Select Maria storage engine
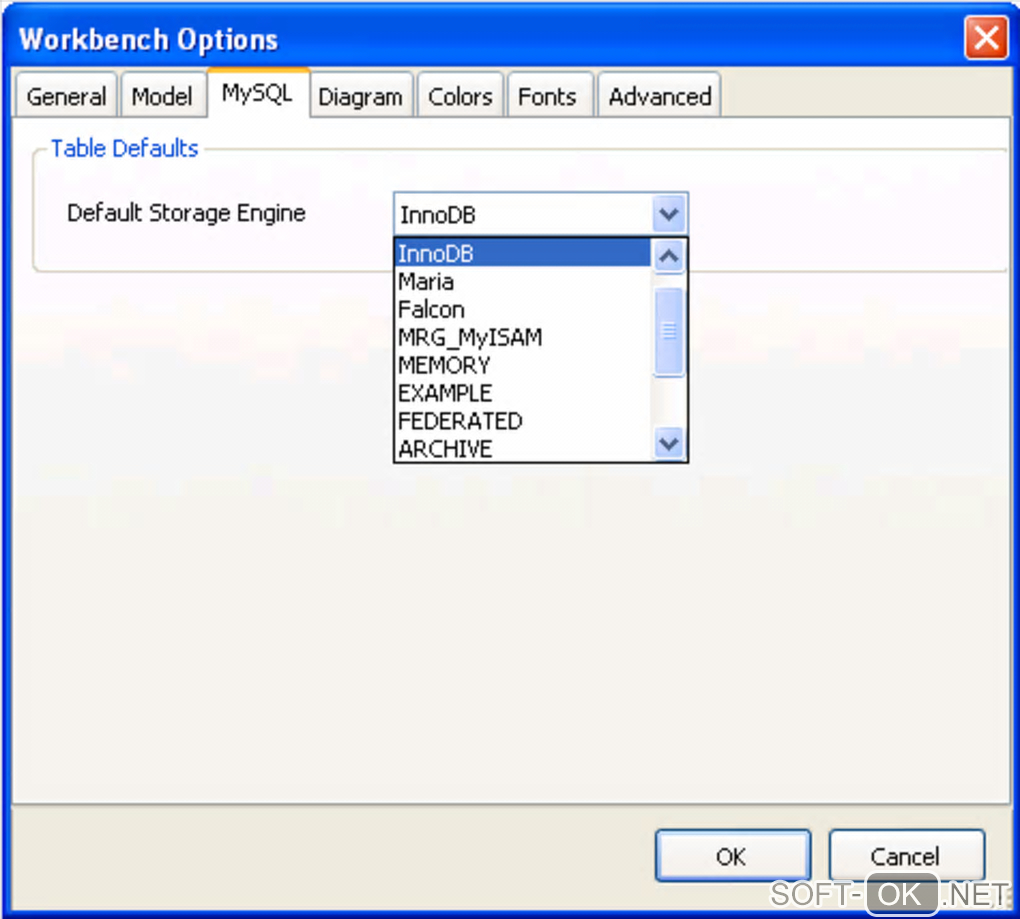Viewport: 1020px width, 919px height. point(522,281)
